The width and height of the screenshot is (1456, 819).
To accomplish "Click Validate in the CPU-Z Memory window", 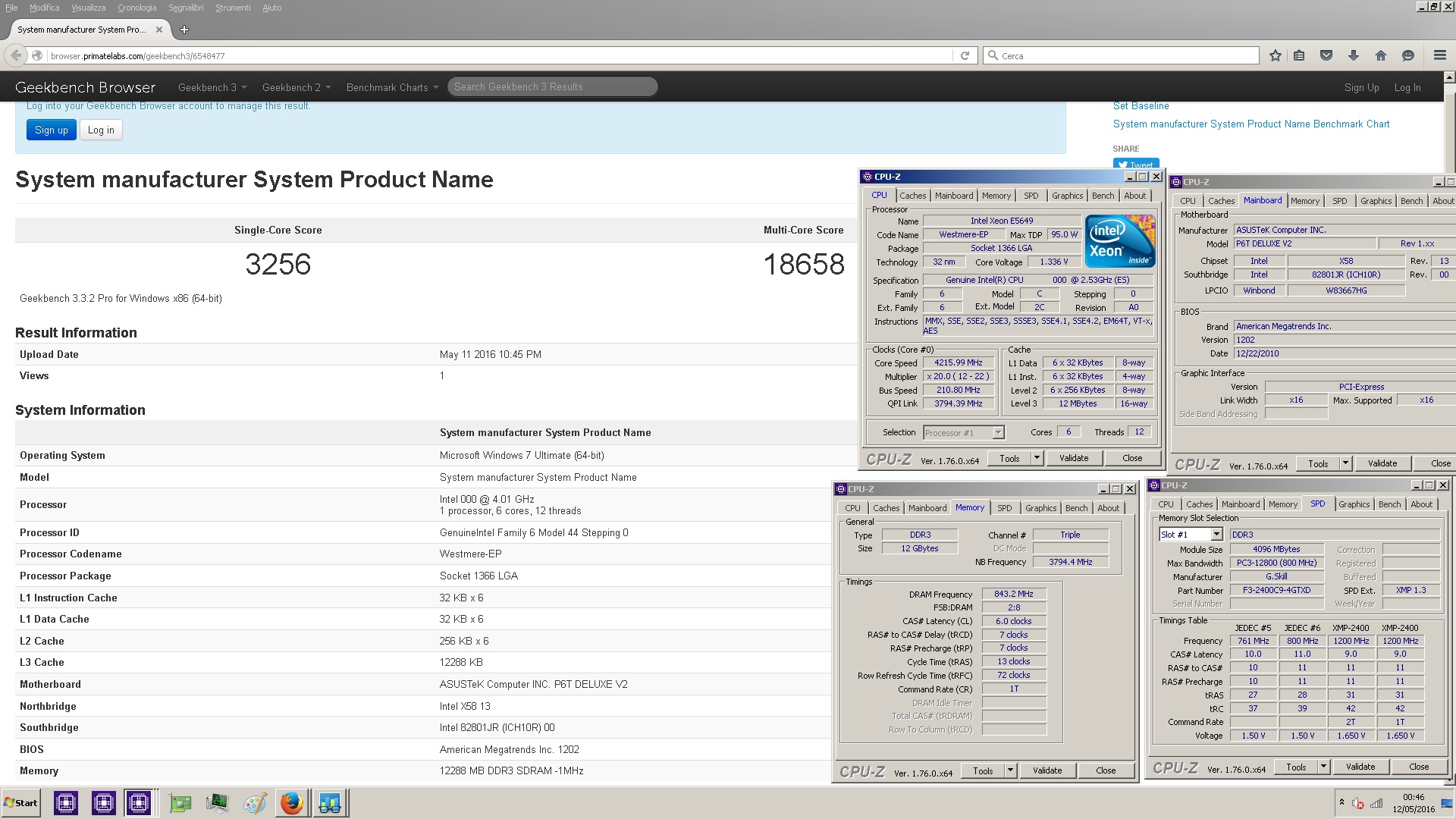I will [1047, 770].
